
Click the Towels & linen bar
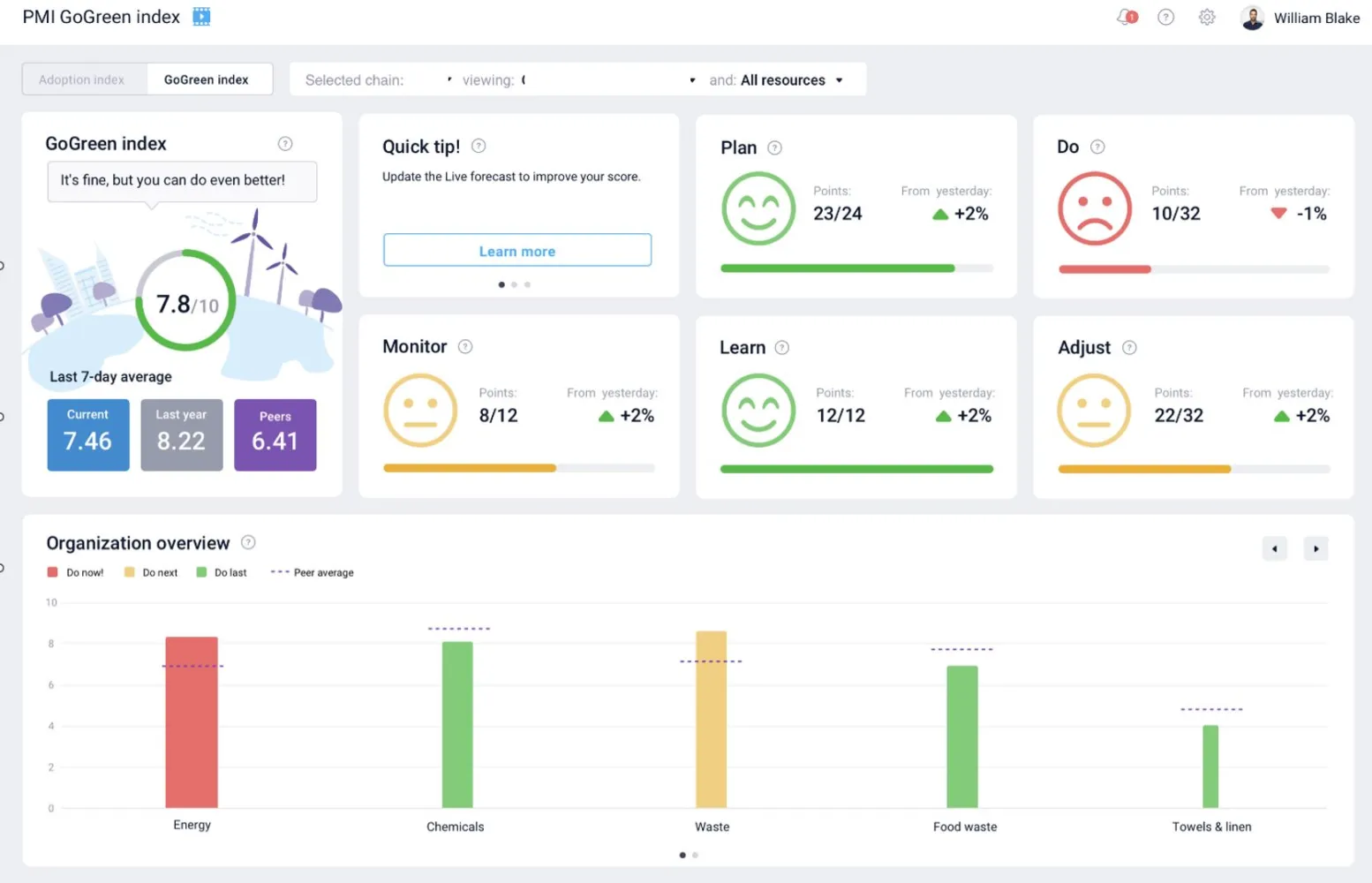point(1210,766)
